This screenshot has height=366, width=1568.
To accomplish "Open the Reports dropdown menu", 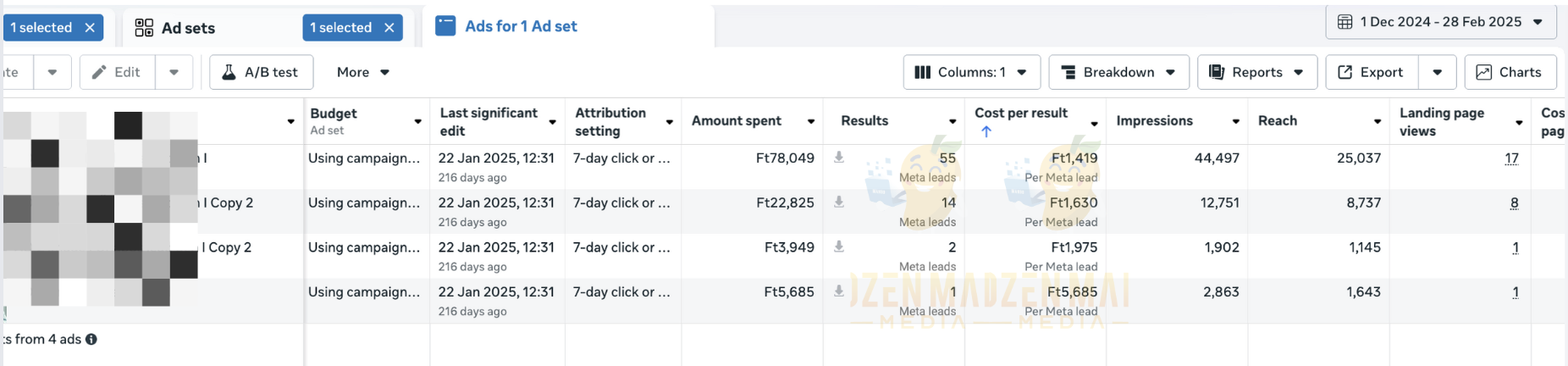I will (x=1256, y=73).
